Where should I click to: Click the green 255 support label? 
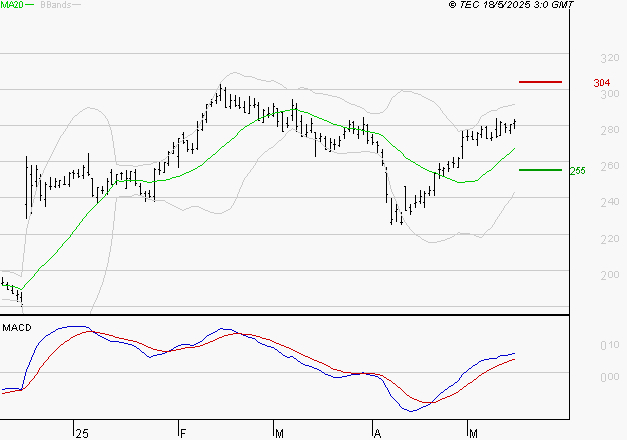[577, 171]
